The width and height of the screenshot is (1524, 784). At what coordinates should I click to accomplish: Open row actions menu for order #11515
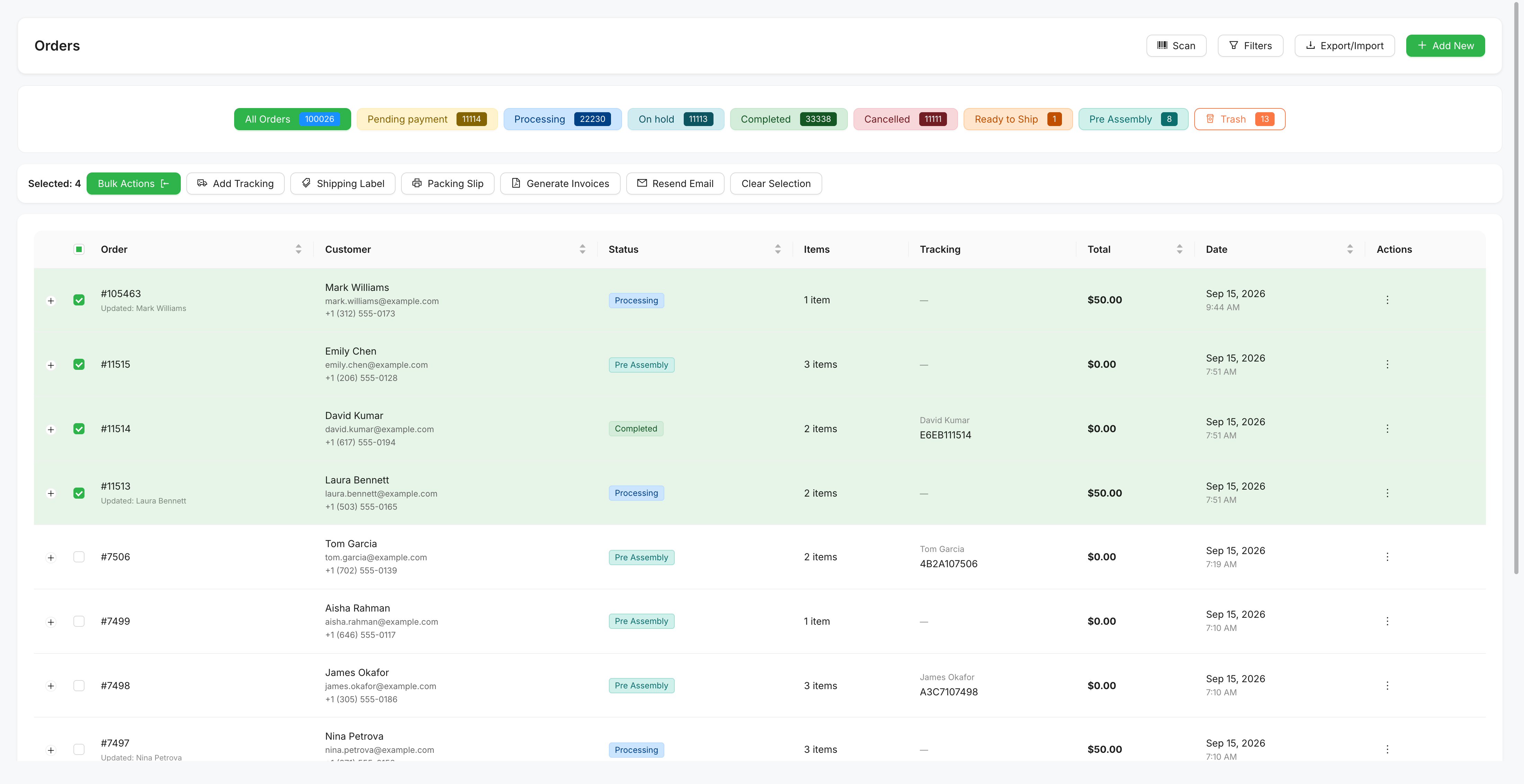click(1387, 365)
